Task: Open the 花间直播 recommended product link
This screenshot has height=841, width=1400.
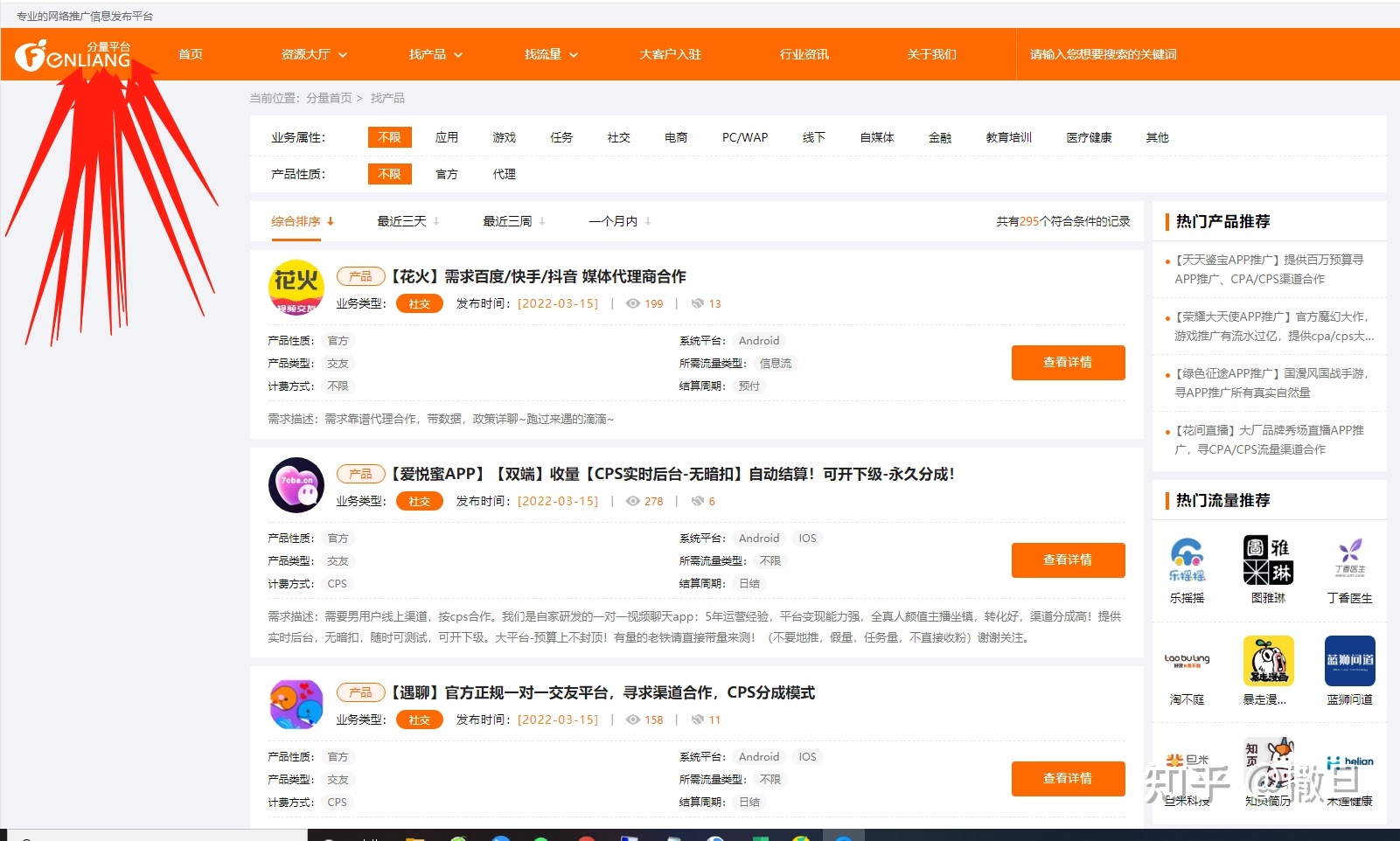Action: [1269, 440]
